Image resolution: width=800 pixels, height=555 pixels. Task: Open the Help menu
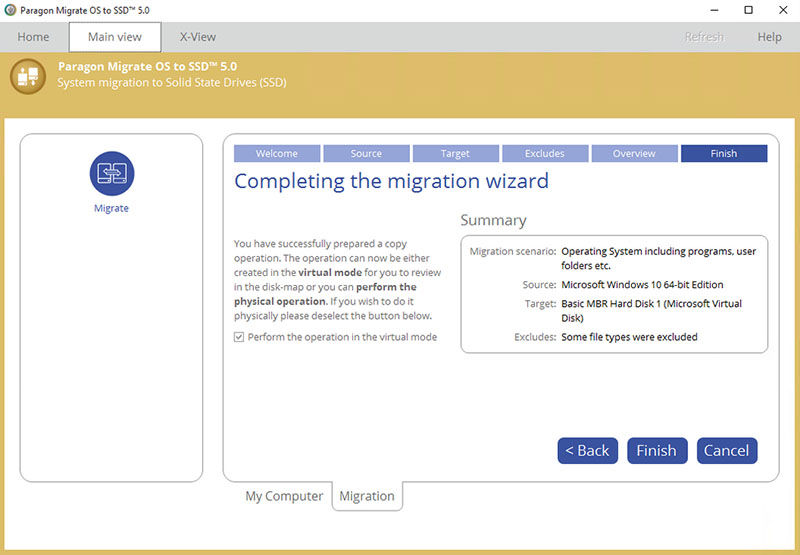(x=769, y=37)
